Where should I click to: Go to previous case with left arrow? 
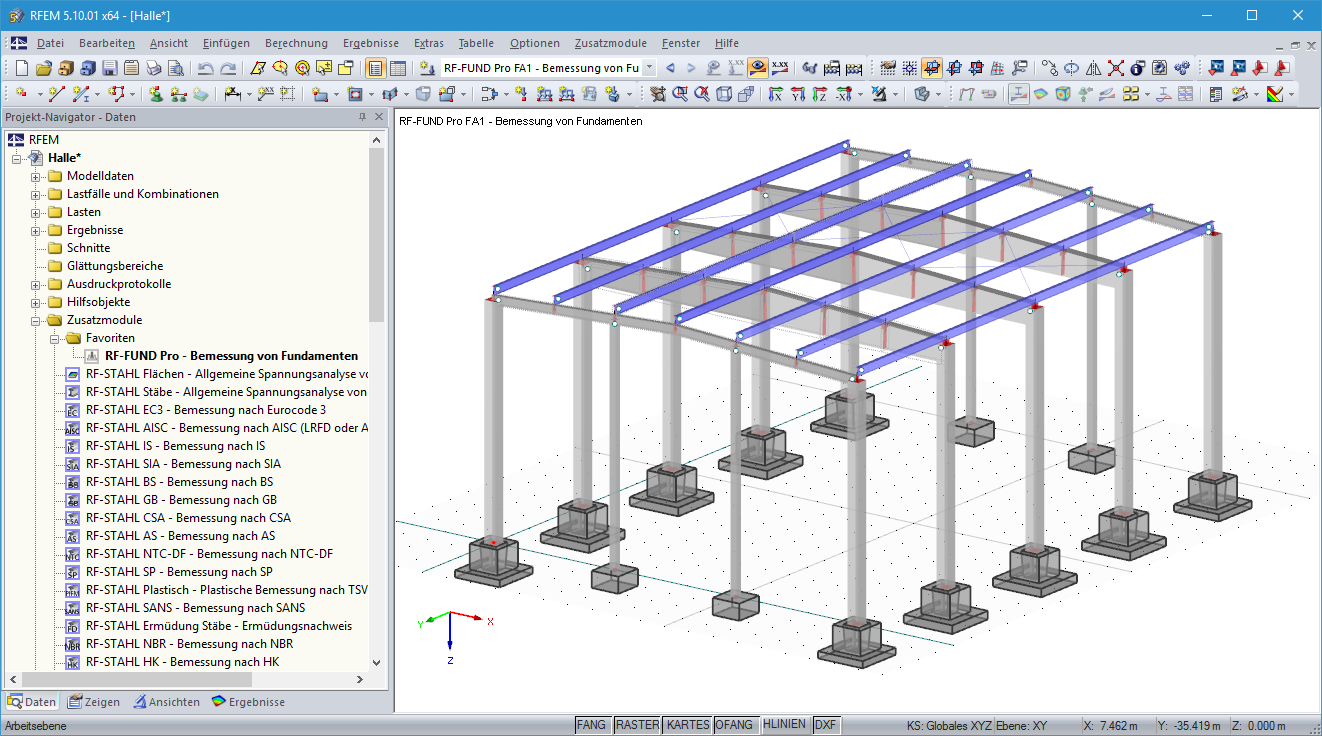click(670, 68)
